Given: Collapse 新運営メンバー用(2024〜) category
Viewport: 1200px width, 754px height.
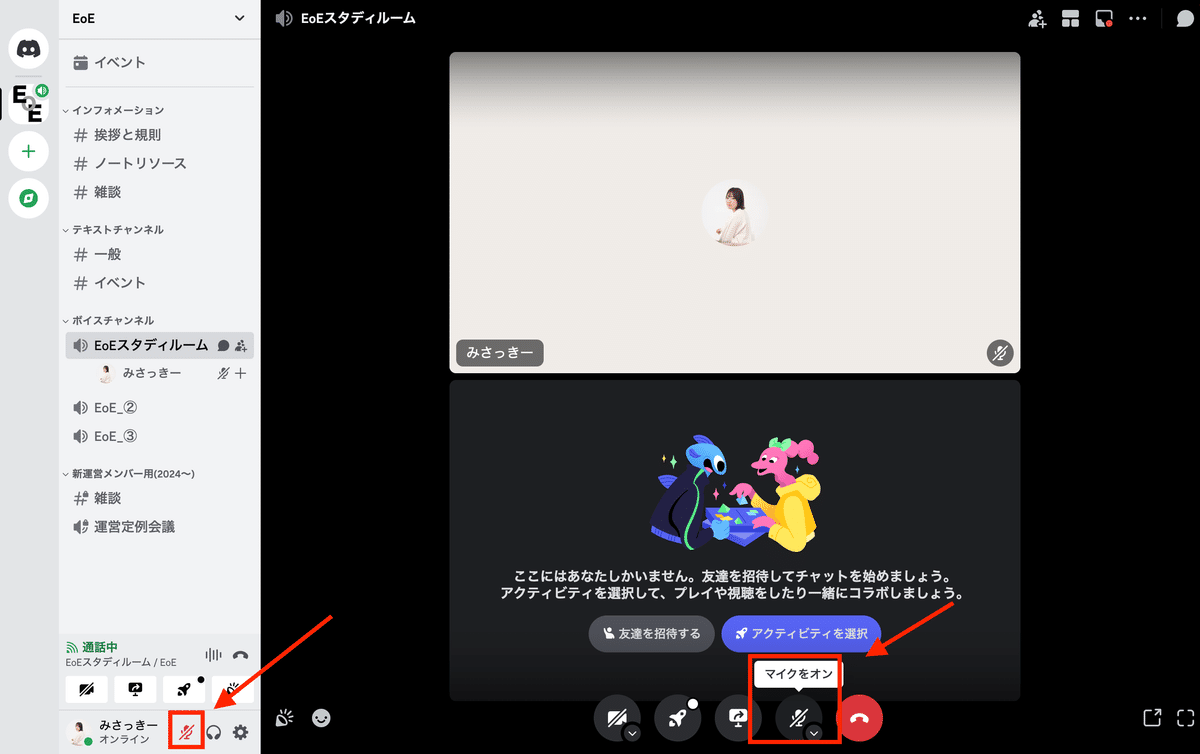Looking at the screenshot, I should pos(128,472).
